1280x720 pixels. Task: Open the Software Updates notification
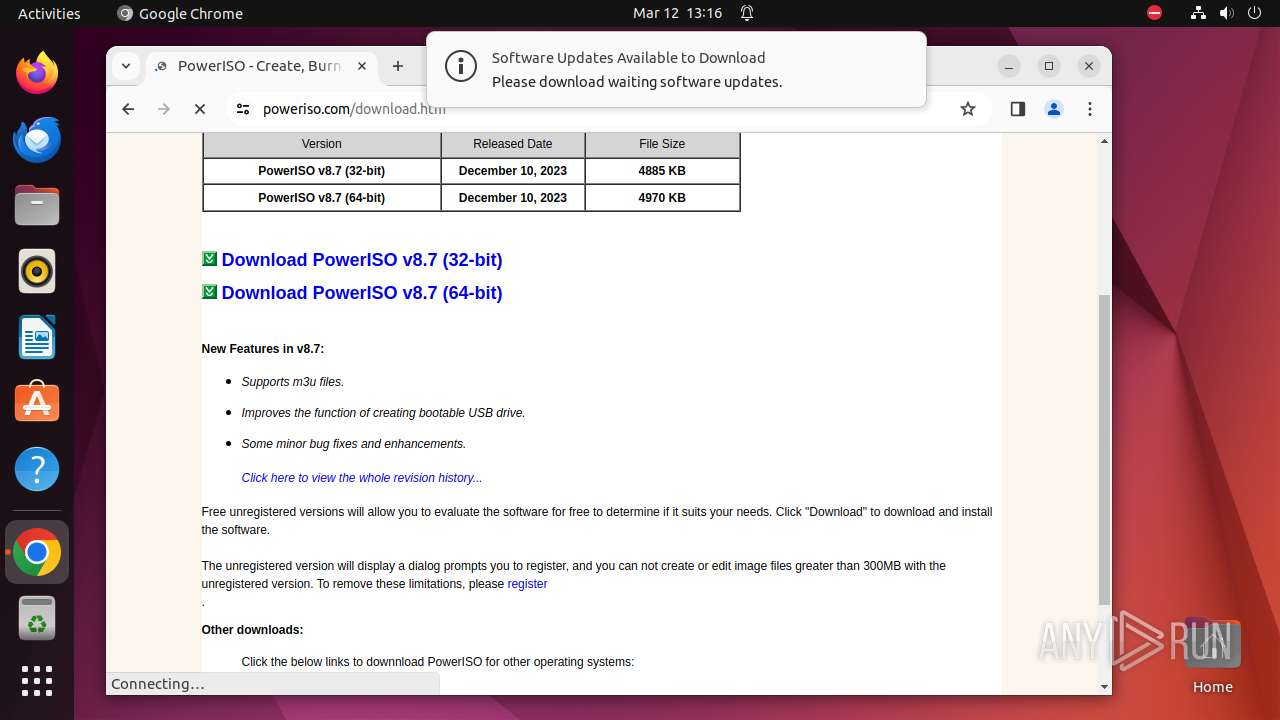(676, 69)
